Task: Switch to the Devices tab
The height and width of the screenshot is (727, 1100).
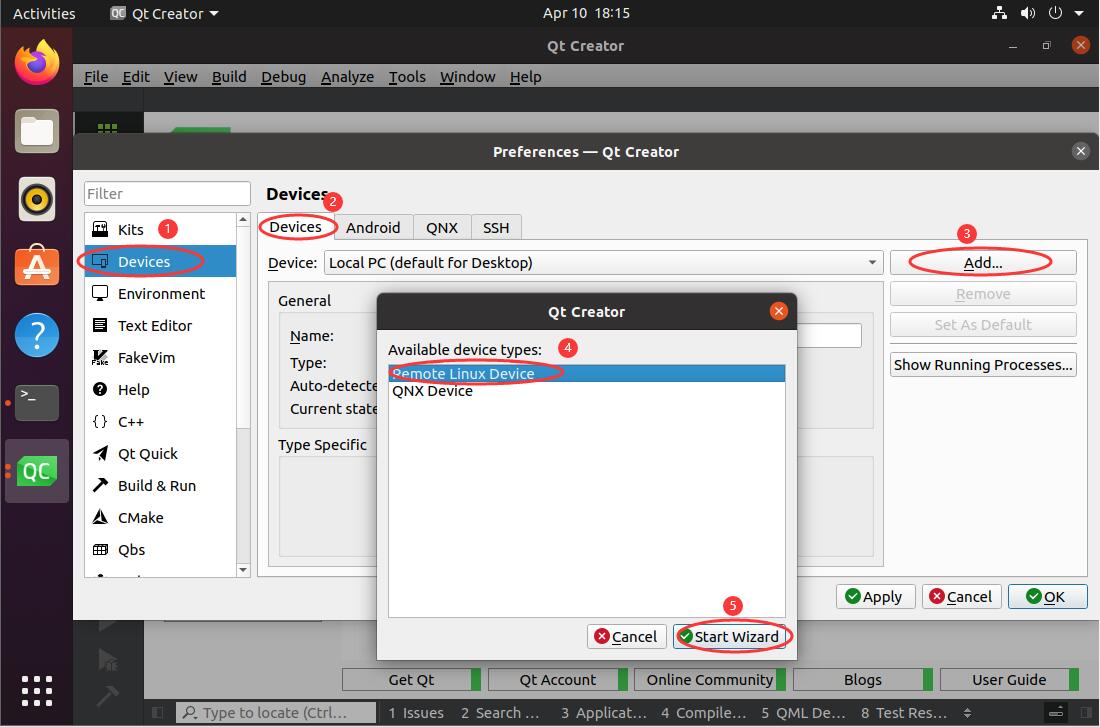Action: click(x=295, y=227)
